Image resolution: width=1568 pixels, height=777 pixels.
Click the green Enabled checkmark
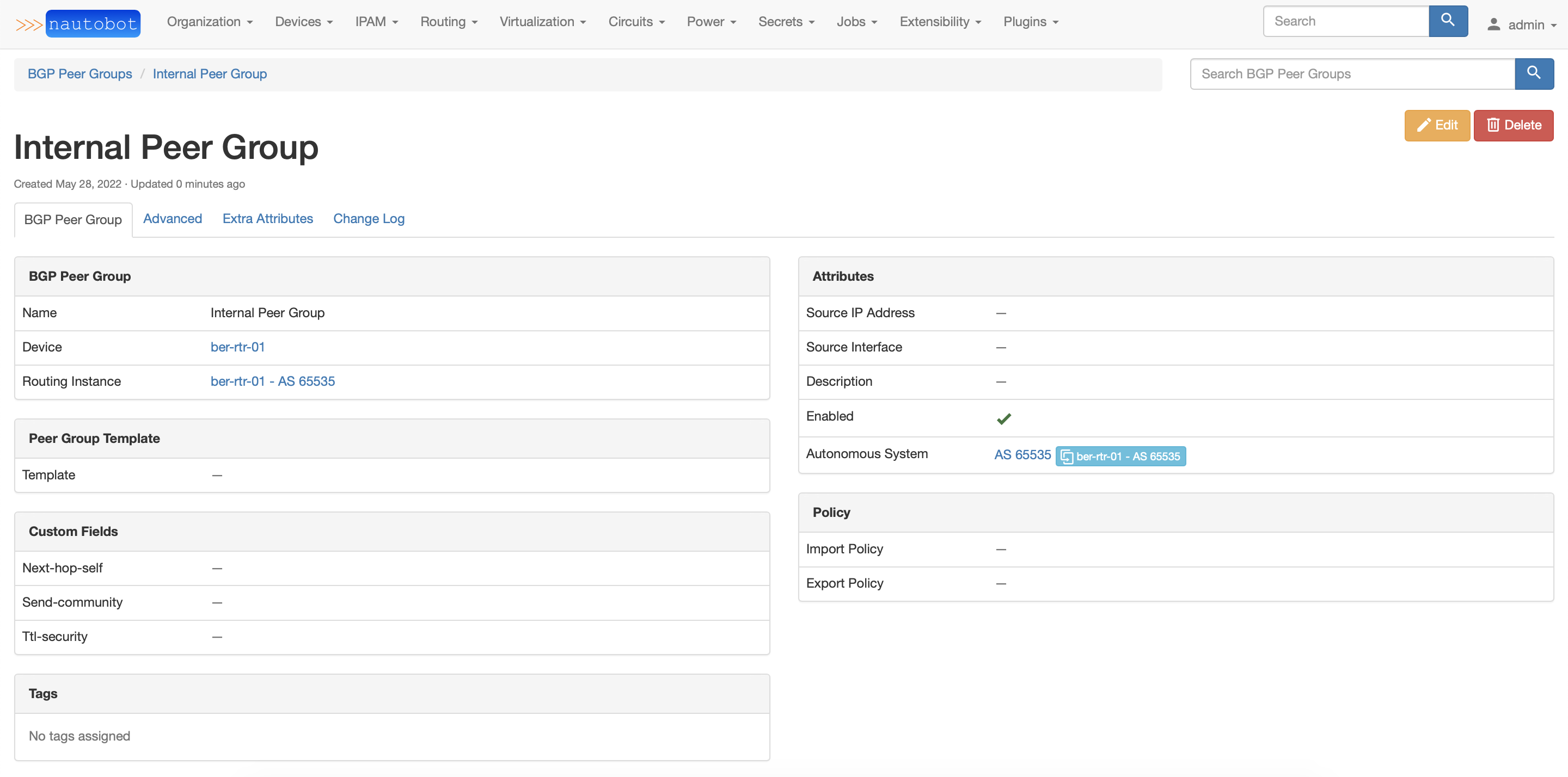click(x=1004, y=418)
